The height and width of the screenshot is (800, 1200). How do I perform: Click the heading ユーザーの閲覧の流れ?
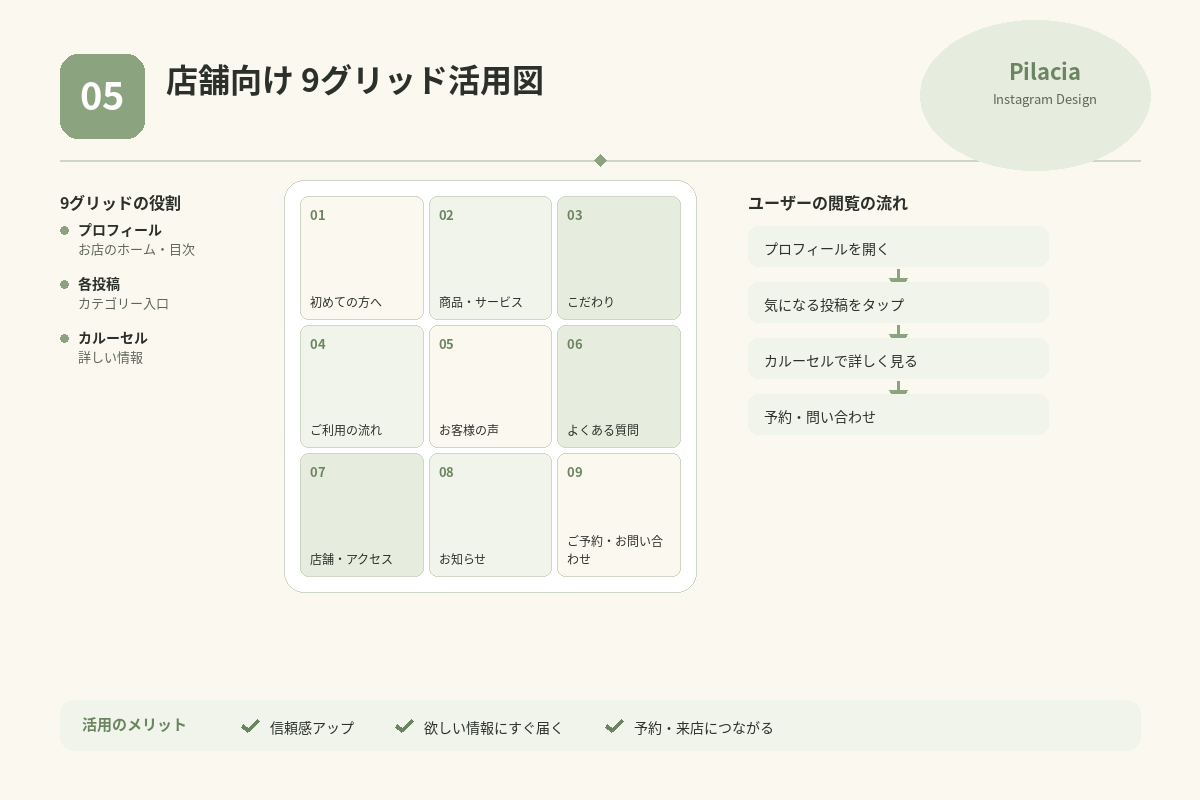tap(828, 203)
